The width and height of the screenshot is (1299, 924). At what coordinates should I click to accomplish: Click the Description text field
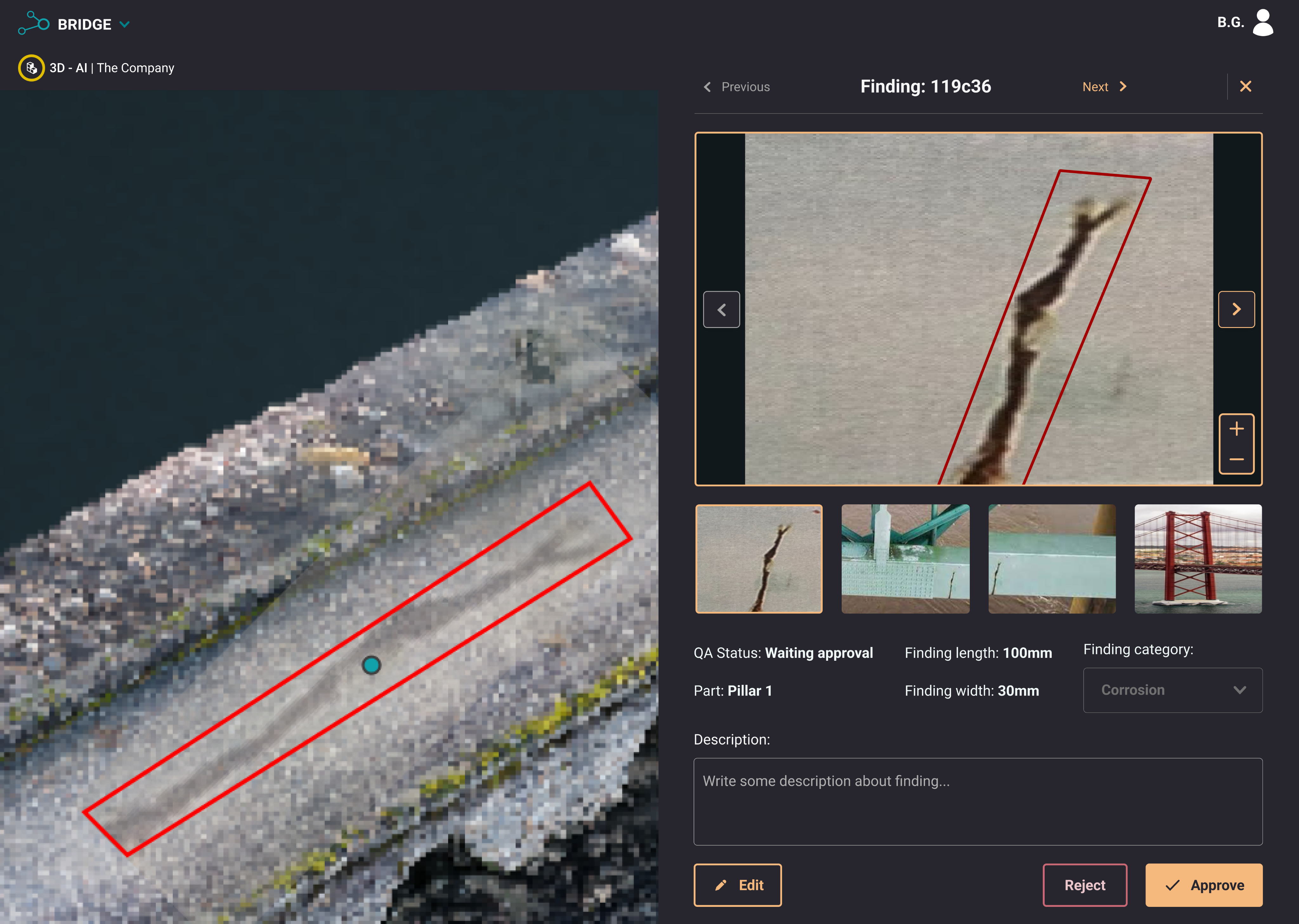[x=978, y=801]
